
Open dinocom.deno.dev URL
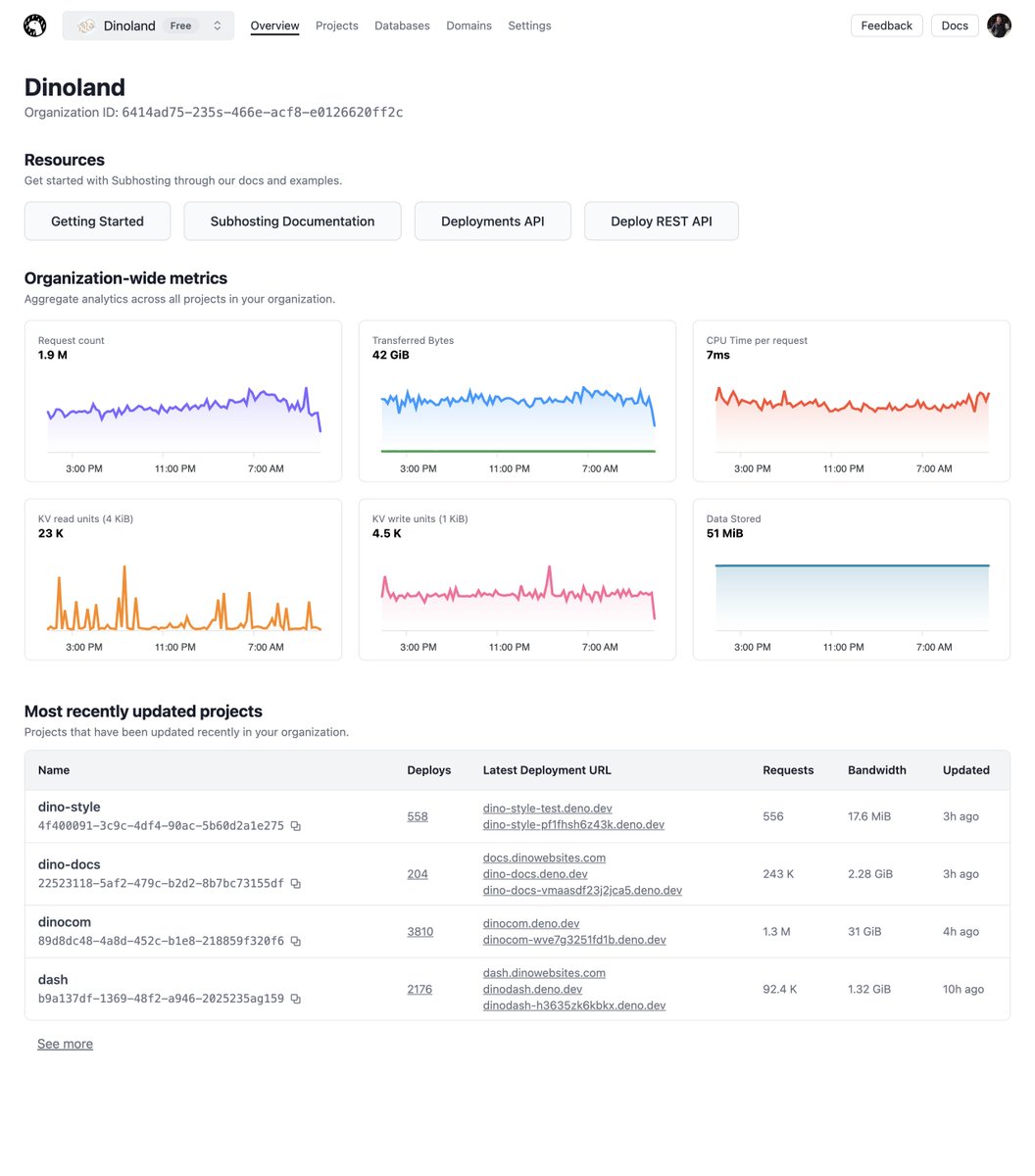(531, 924)
